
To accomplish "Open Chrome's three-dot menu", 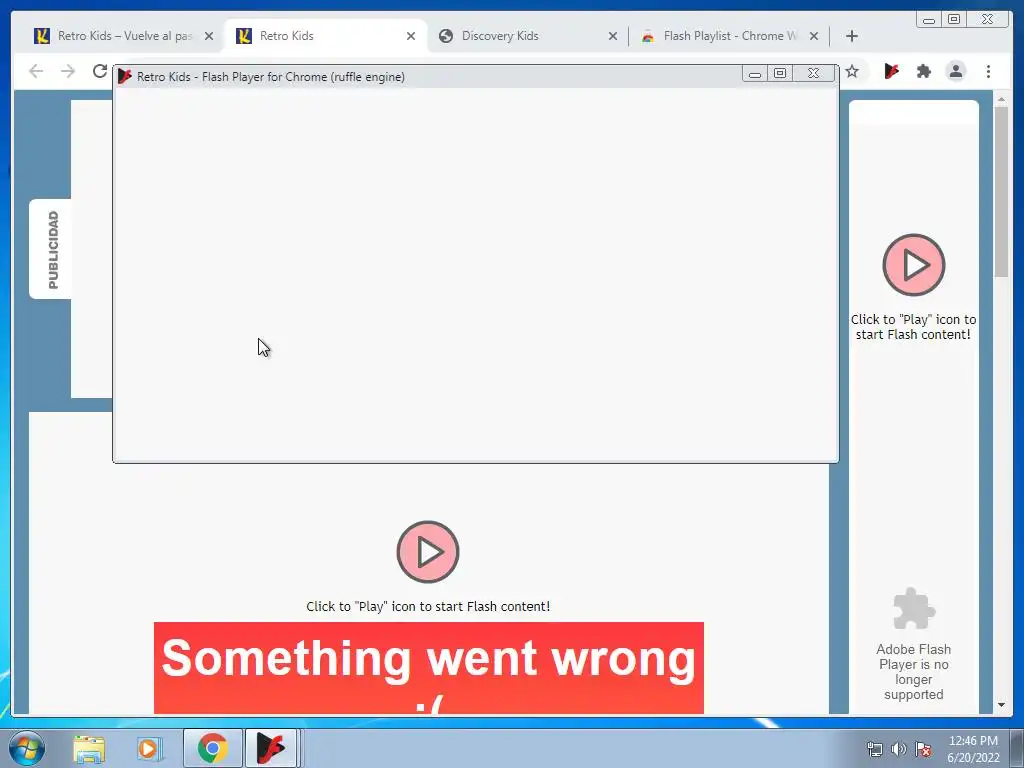I will (x=988, y=71).
